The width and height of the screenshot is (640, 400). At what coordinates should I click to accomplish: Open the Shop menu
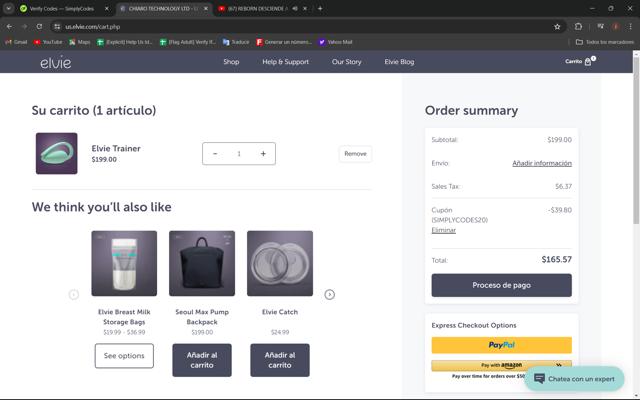click(x=231, y=62)
